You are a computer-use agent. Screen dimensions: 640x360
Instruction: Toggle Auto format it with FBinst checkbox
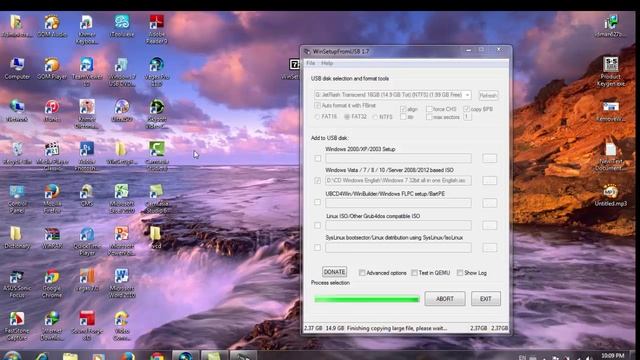point(317,105)
